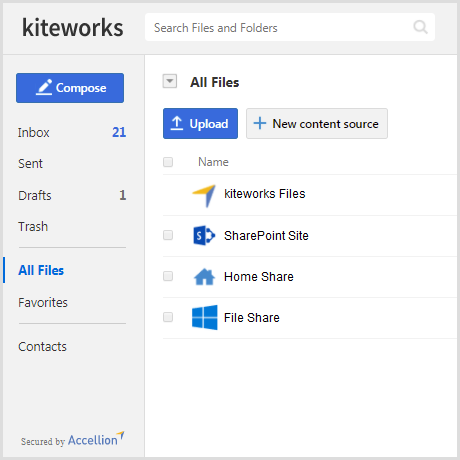Check the SharePoint Site checkbox
This screenshot has height=460, width=460.
tap(168, 235)
